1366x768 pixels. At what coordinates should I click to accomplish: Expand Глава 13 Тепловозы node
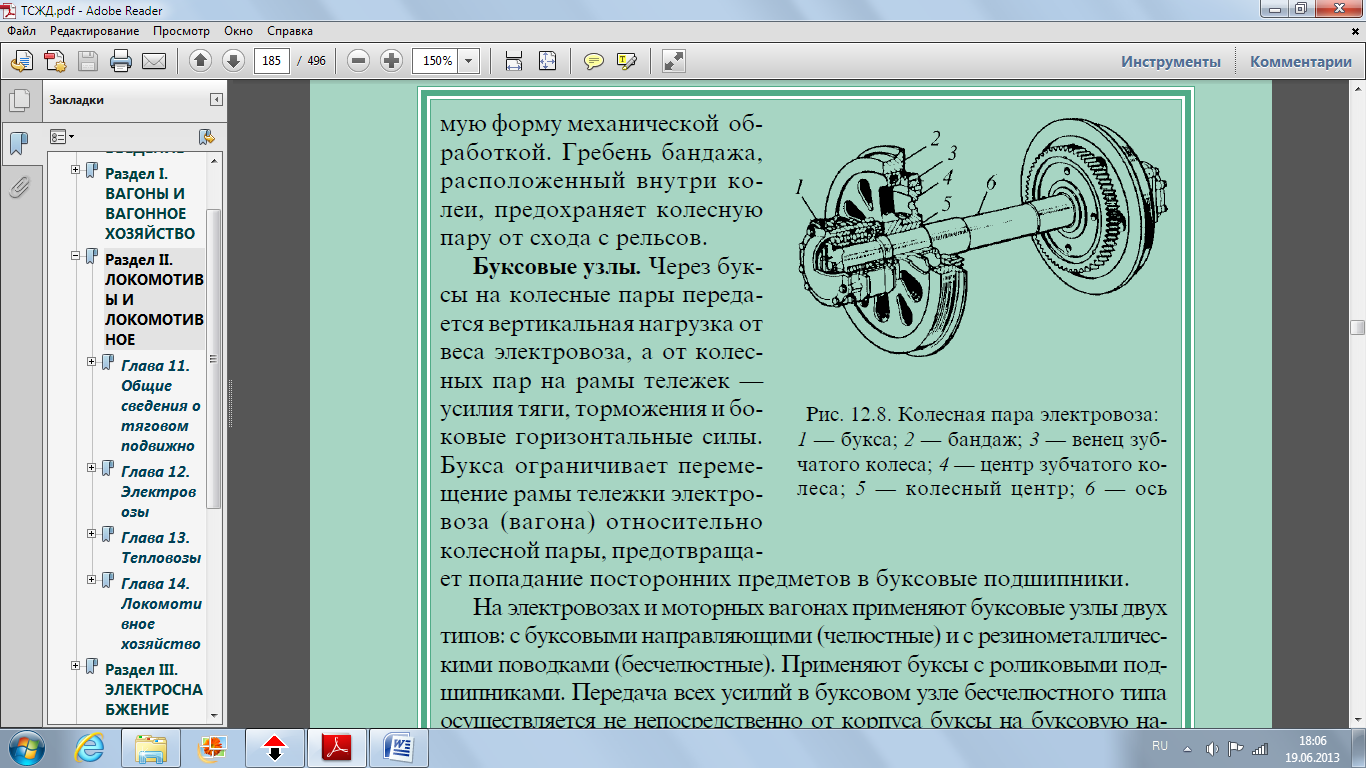[x=91, y=534]
